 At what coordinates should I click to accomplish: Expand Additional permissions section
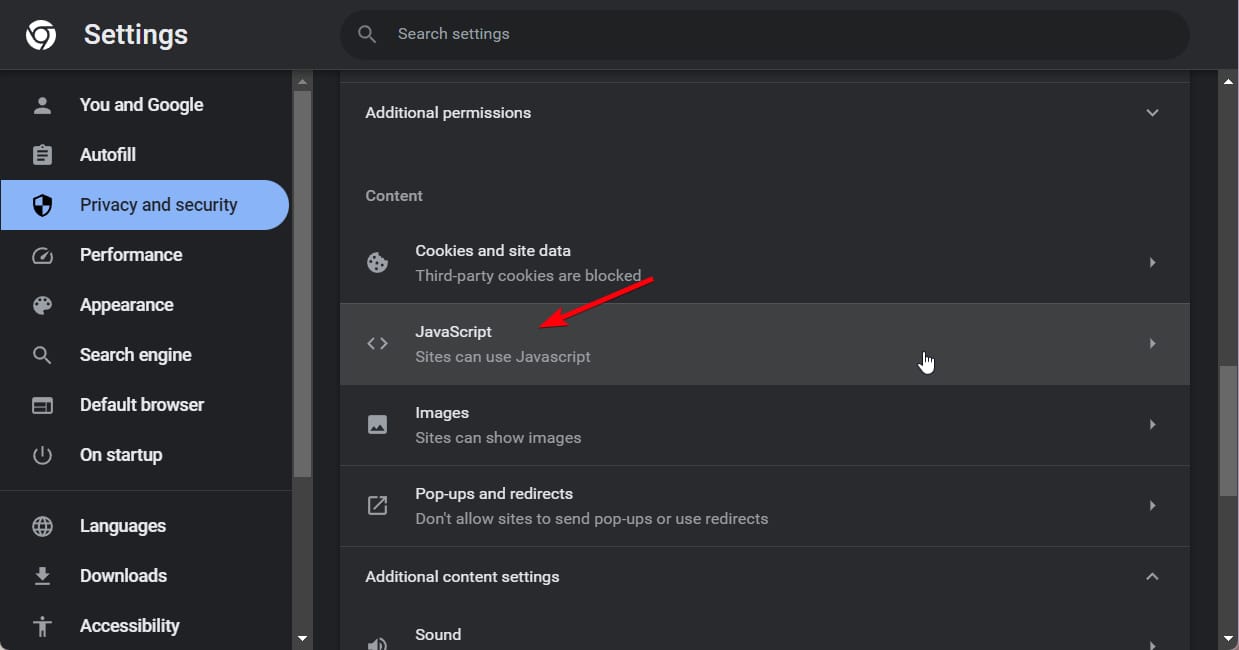point(1152,113)
